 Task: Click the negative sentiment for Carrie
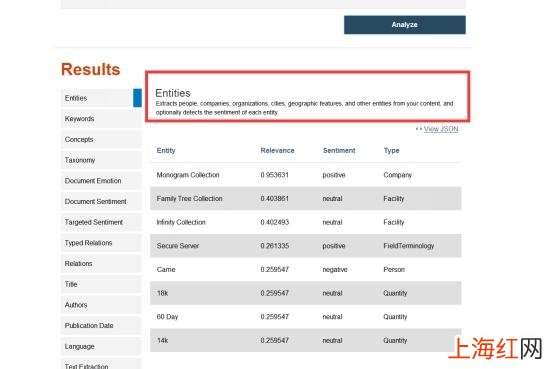335,270
